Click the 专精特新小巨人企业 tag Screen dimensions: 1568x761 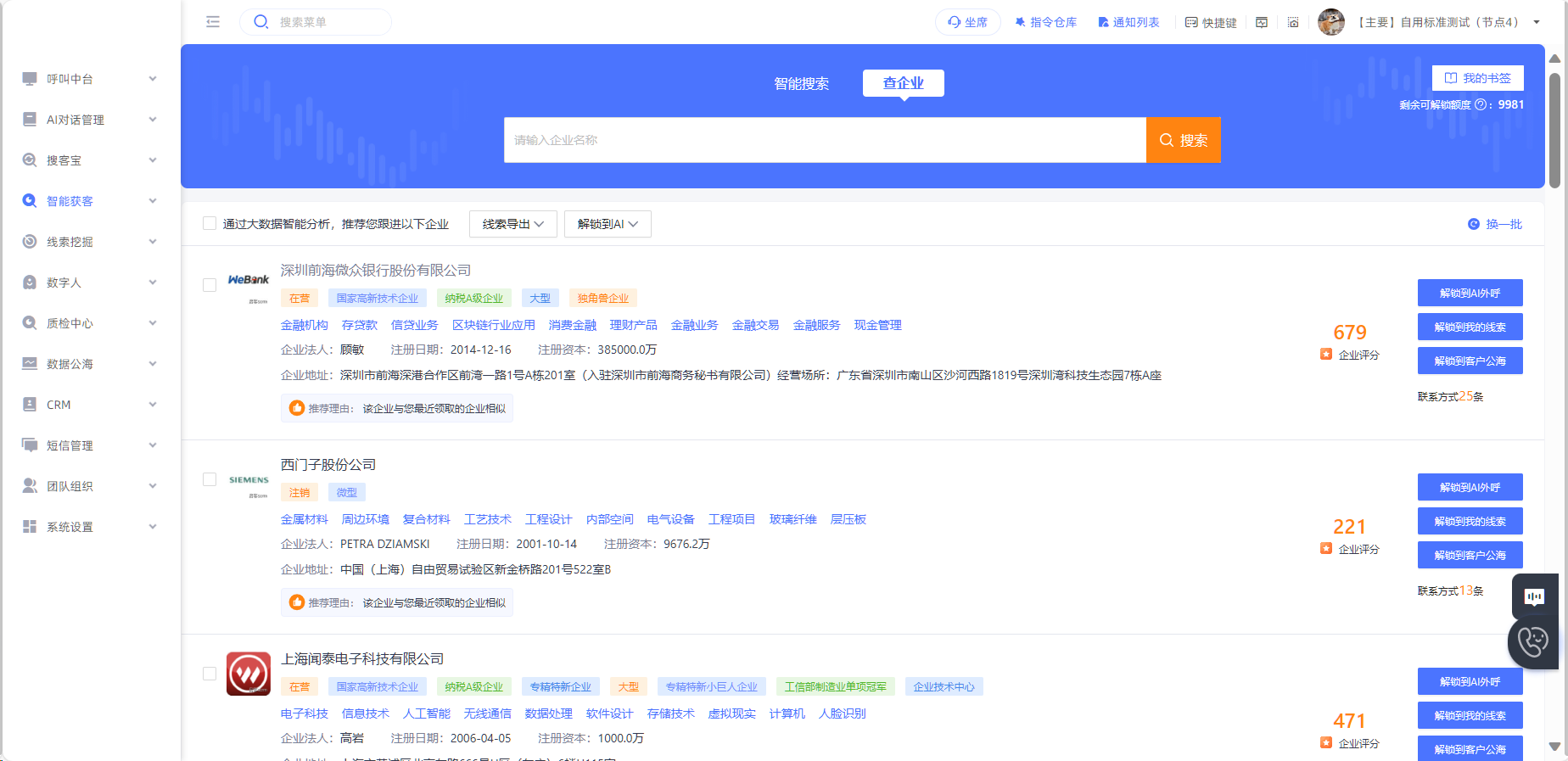[712, 686]
